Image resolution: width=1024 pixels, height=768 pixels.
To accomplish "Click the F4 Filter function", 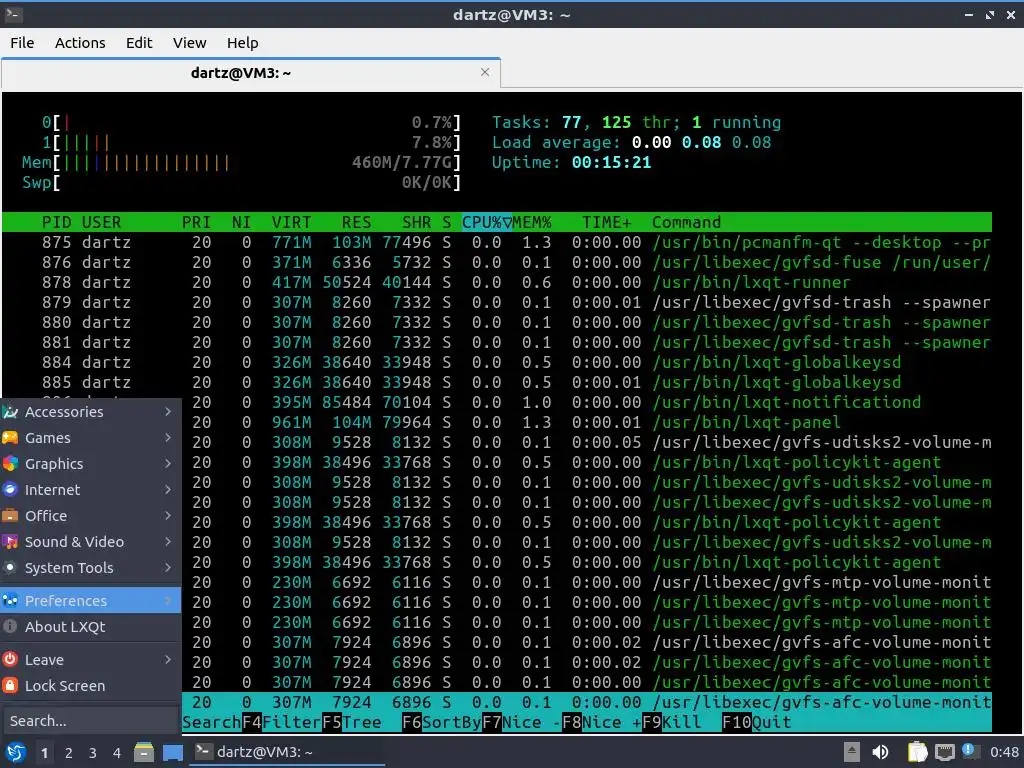I will pos(281,722).
